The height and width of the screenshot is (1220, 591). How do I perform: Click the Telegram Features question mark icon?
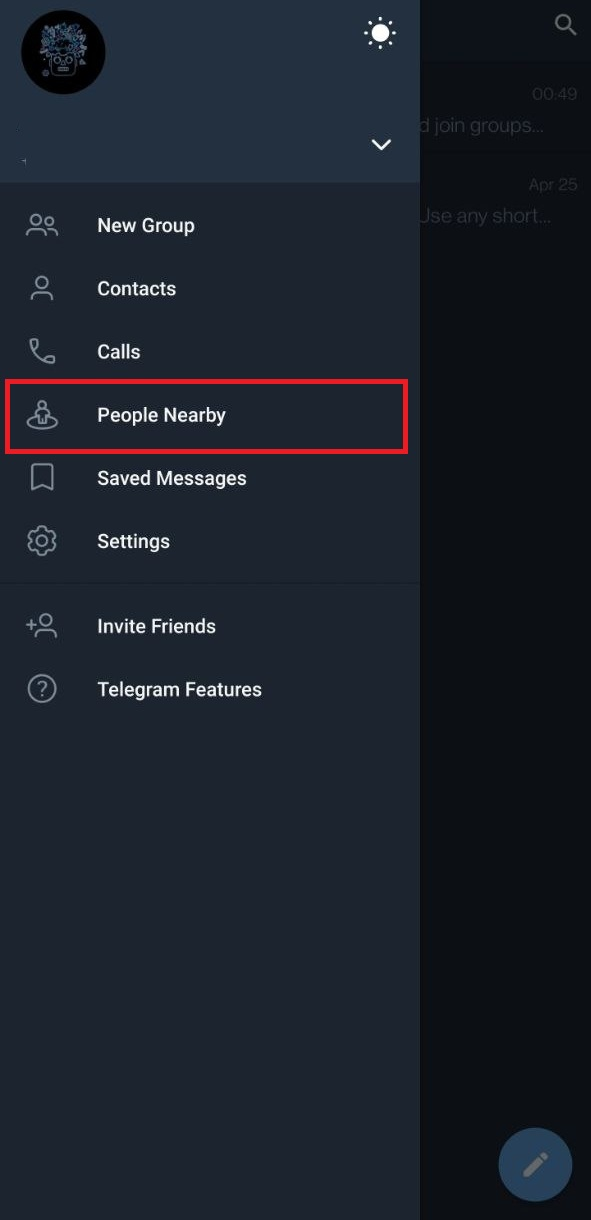pyautogui.click(x=42, y=689)
